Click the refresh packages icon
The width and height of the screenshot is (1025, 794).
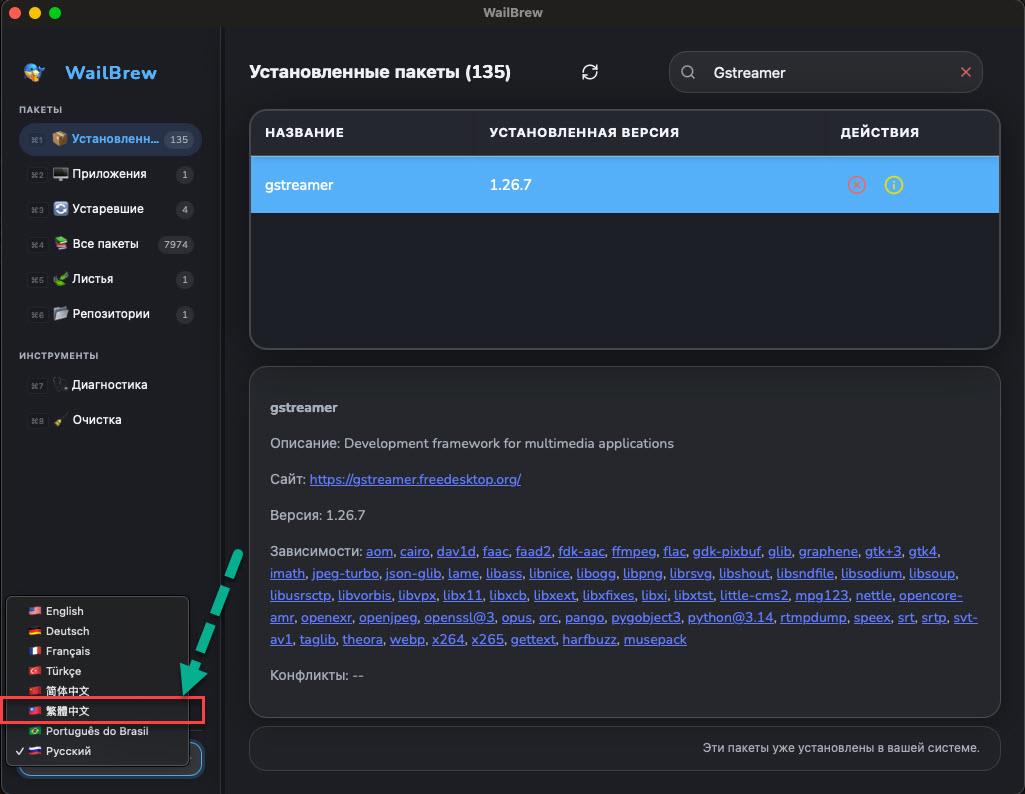click(x=590, y=72)
